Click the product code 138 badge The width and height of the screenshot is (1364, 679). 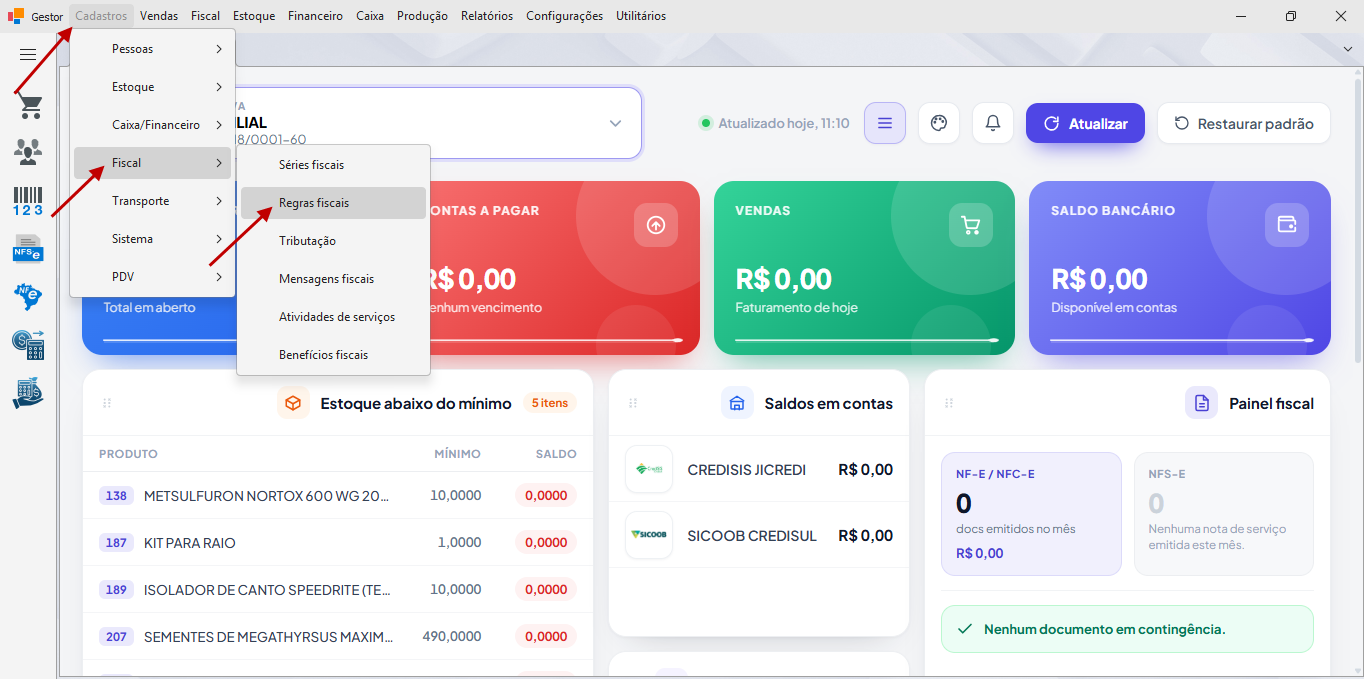pyautogui.click(x=117, y=495)
